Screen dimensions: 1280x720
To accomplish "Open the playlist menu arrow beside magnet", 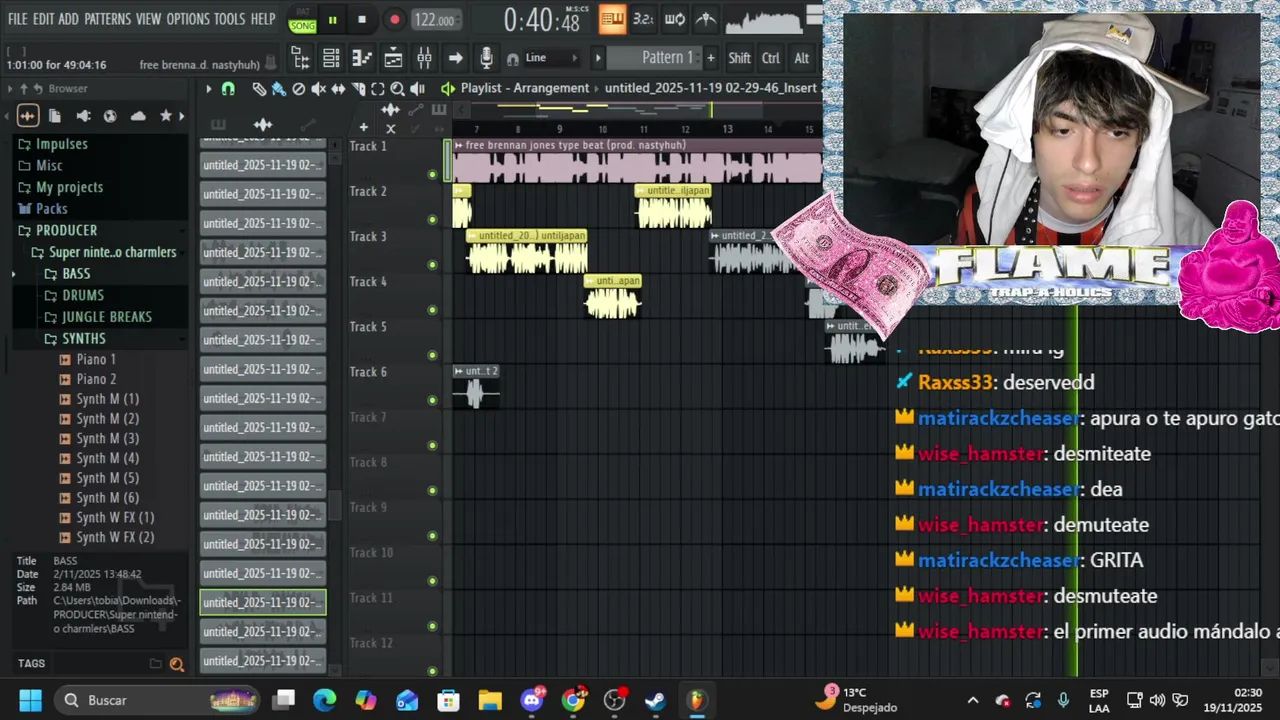I will tap(208, 89).
